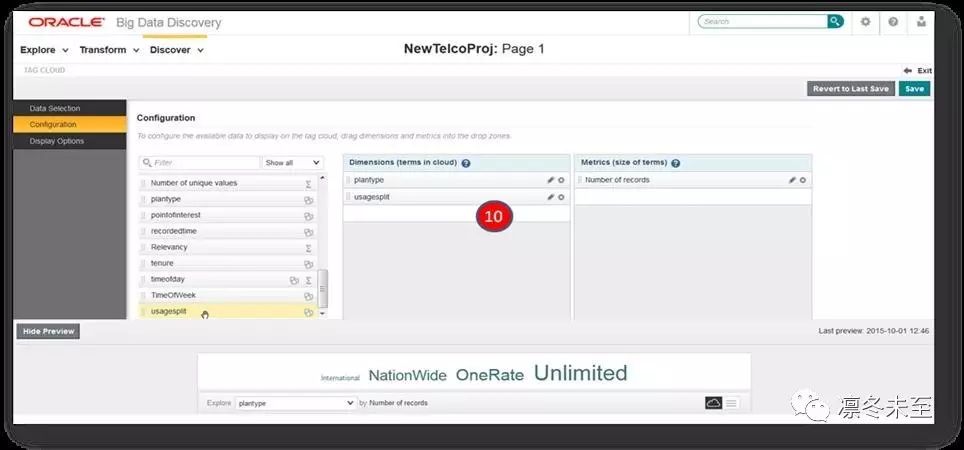This screenshot has width=964, height=450.
Task: Switch preview to cloud view icon
Action: [714, 403]
